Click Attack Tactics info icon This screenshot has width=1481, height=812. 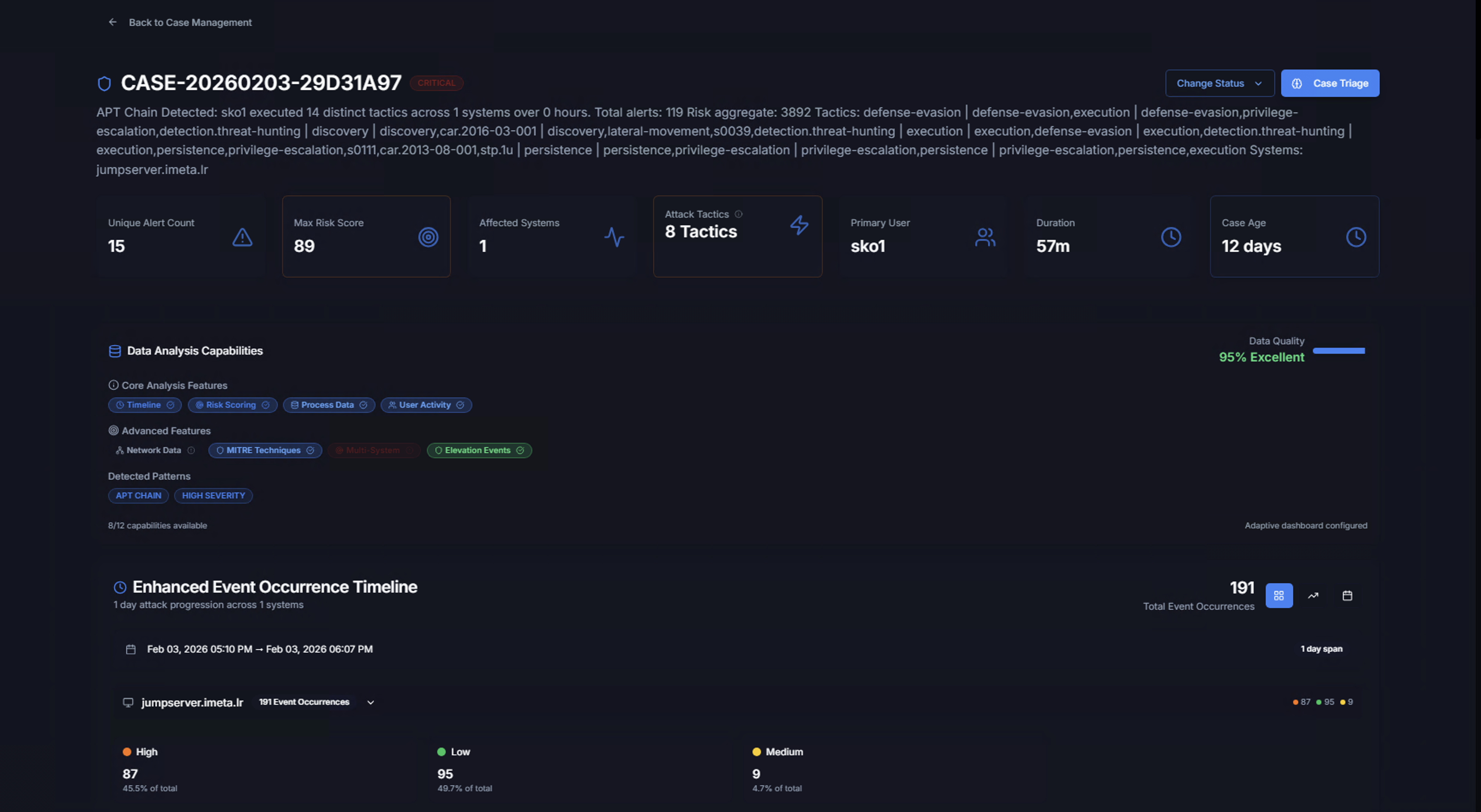[739, 215]
